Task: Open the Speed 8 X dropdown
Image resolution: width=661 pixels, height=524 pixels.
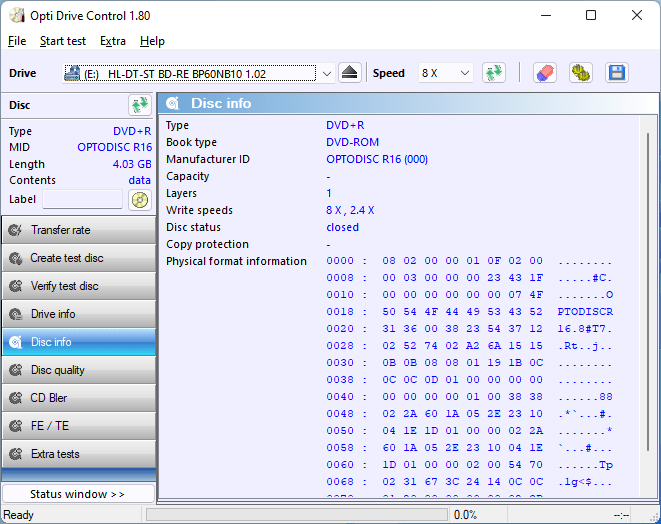Action: point(445,73)
